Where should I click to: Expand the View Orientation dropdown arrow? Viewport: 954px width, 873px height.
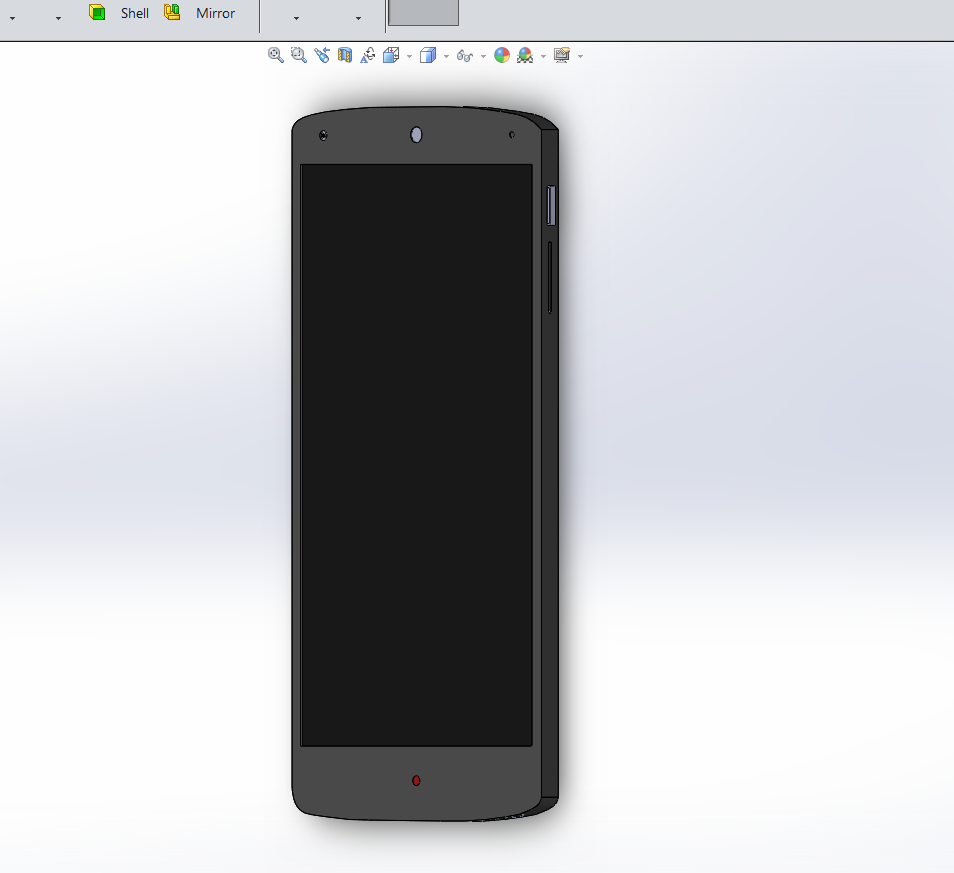[x=408, y=55]
